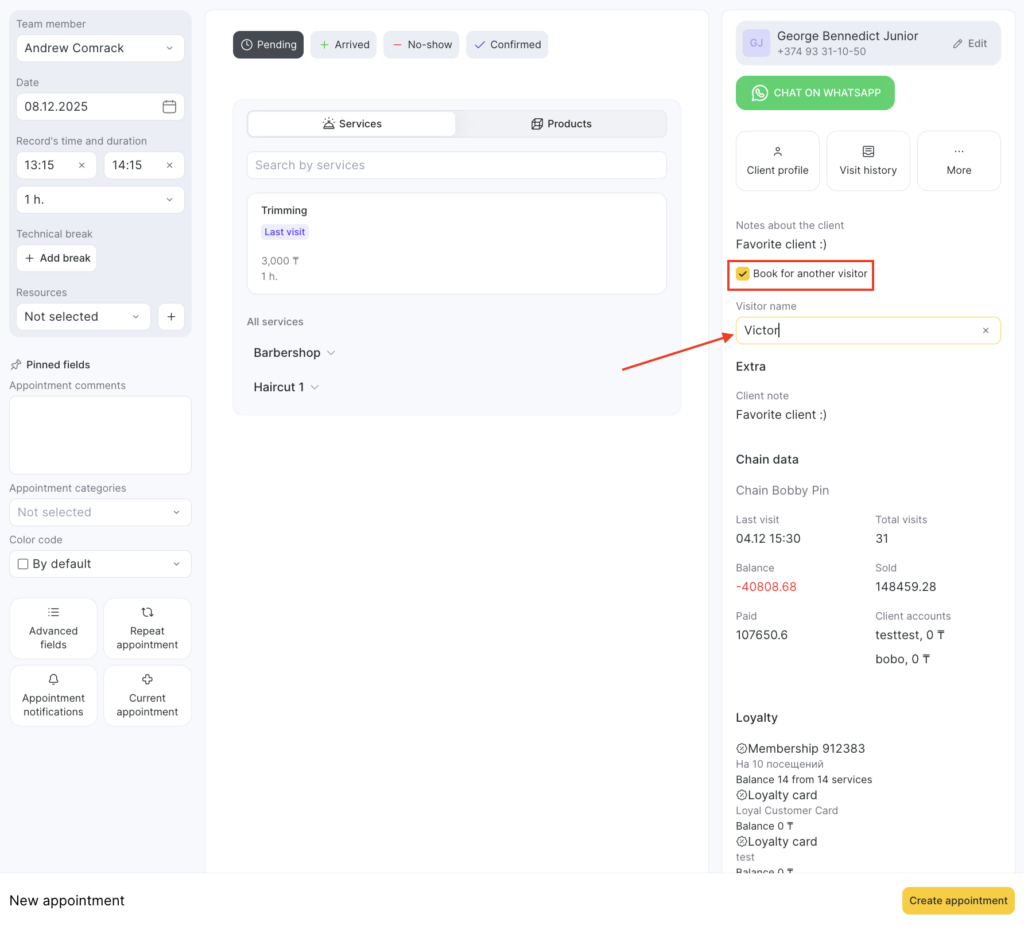Open Advanced fields
The height and width of the screenshot is (926, 1024).
(x=53, y=628)
